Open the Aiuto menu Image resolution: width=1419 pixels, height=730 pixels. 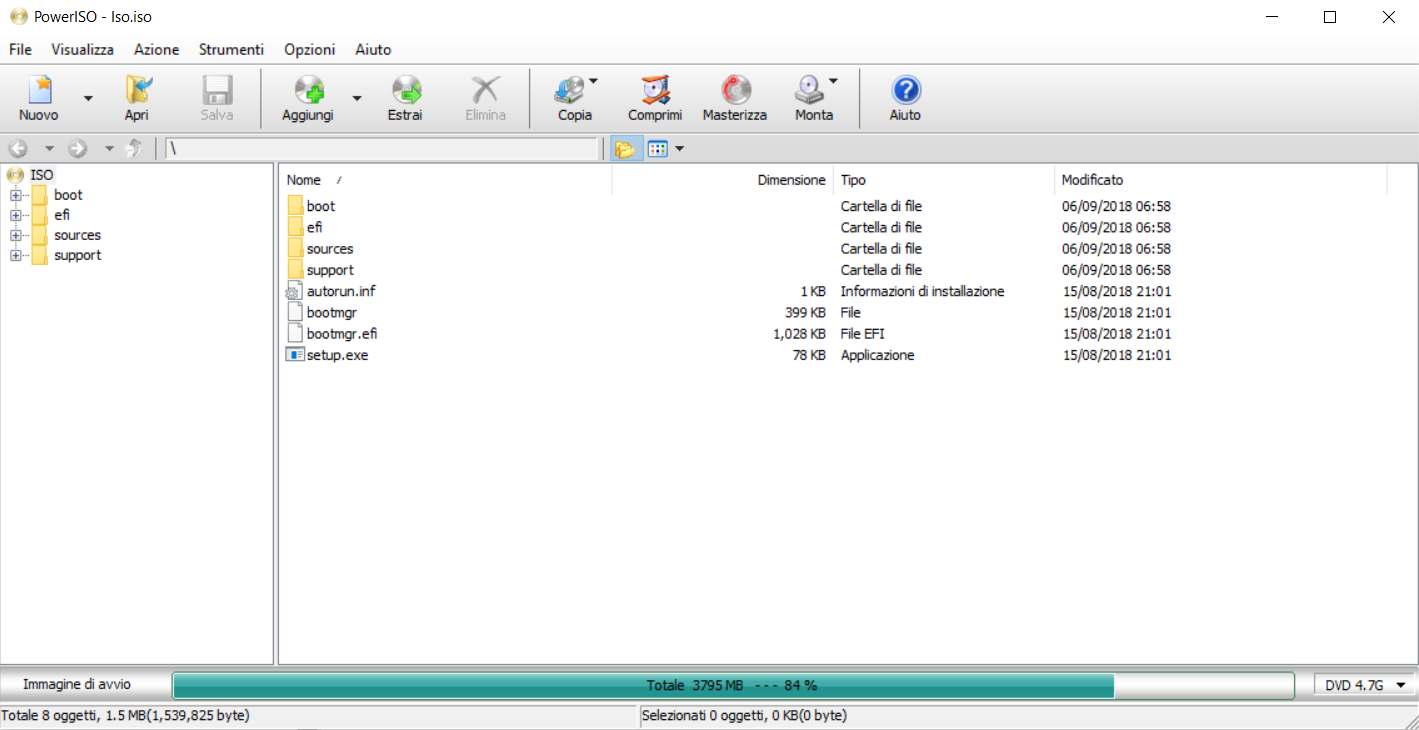click(373, 49)
